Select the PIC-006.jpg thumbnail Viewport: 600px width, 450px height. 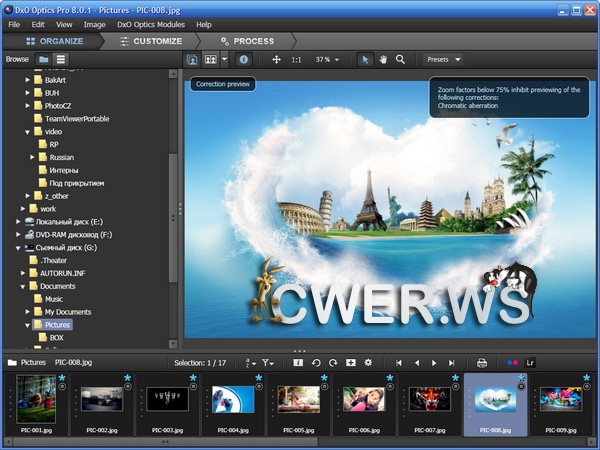(363, 400)
